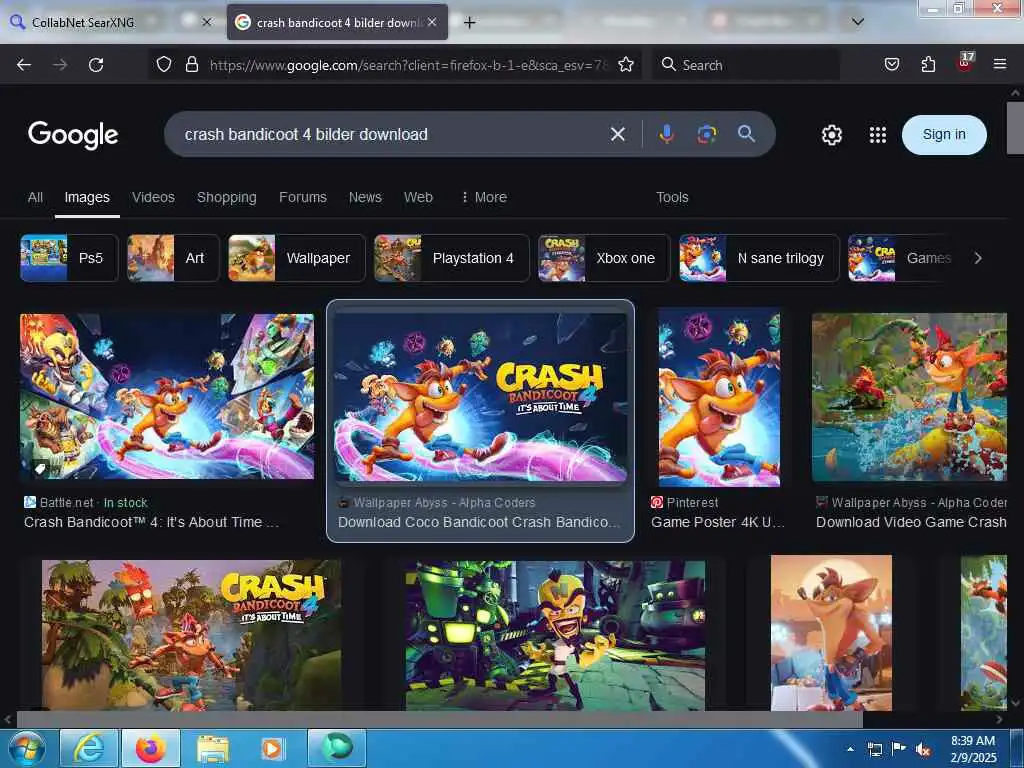Select the Images results tab
Screen dimensions: 1024x768
87,197
